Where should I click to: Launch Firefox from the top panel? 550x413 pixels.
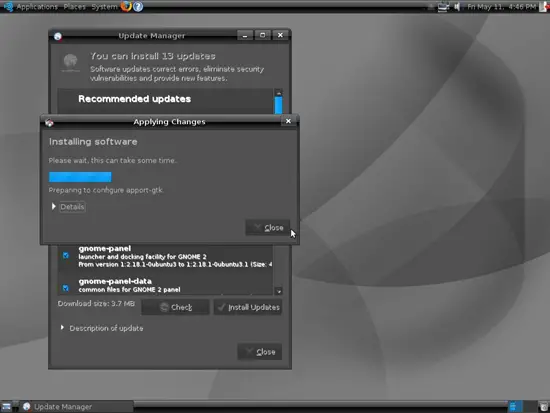(126, 6)
